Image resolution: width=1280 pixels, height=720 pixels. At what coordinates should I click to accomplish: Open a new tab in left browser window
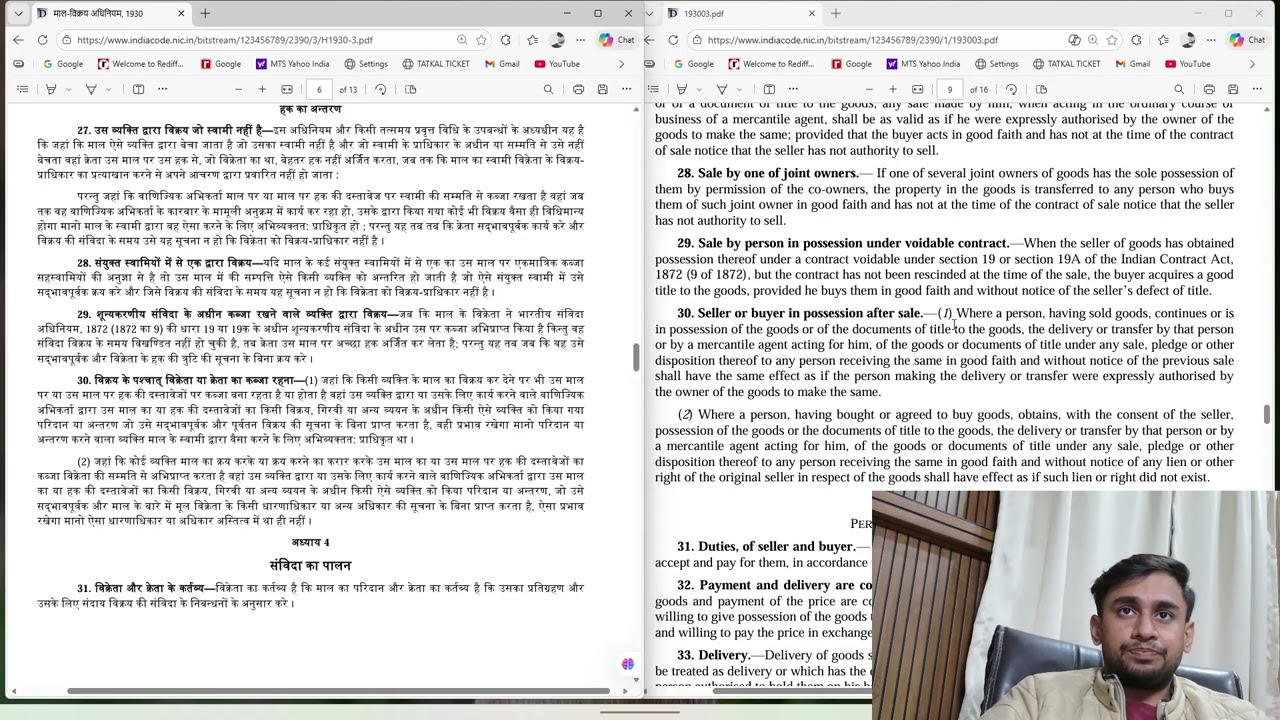tap(205, 13)
